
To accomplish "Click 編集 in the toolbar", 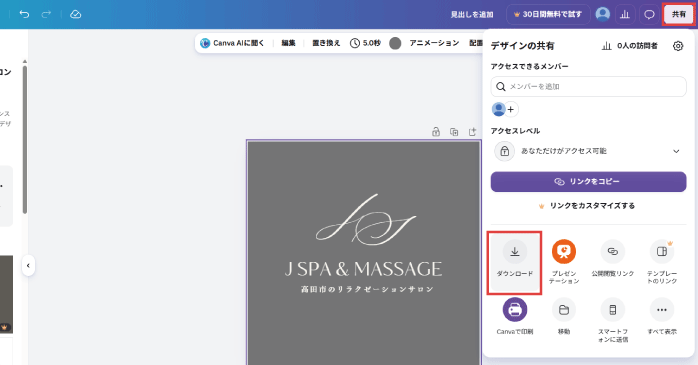I will point(288,43).
